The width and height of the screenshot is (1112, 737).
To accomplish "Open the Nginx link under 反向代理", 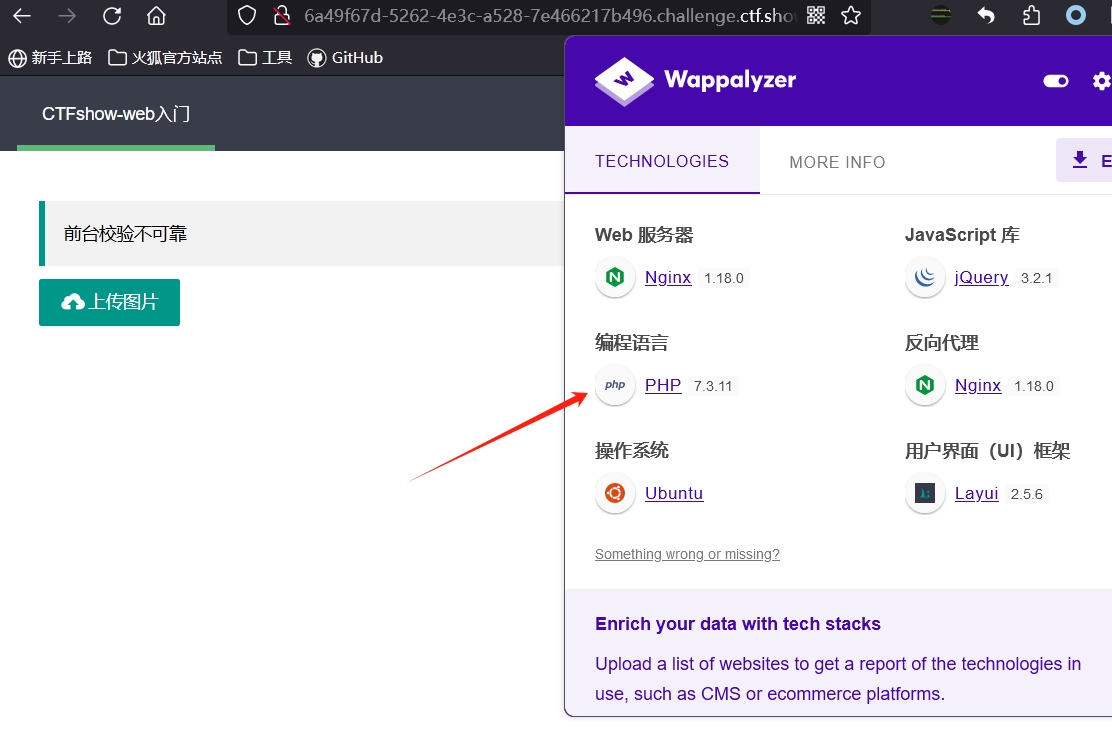I will click(x=978, y=385).
